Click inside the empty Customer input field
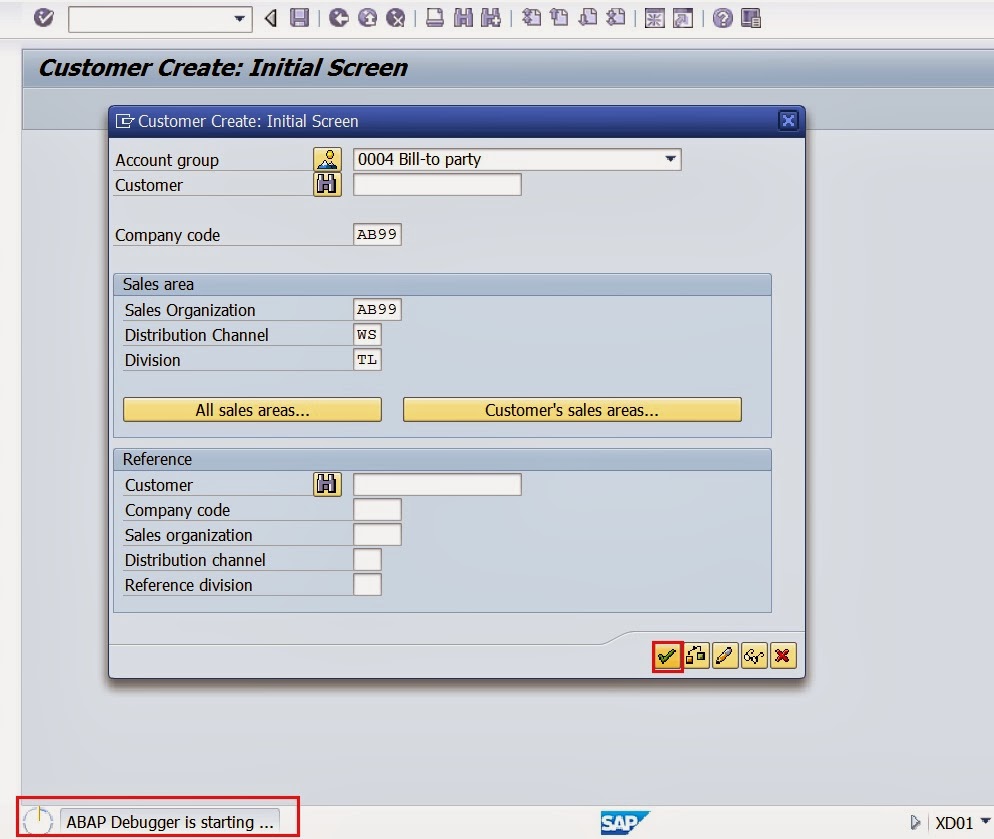This screenshot has height=839, width=994. (x=437, y=184)
